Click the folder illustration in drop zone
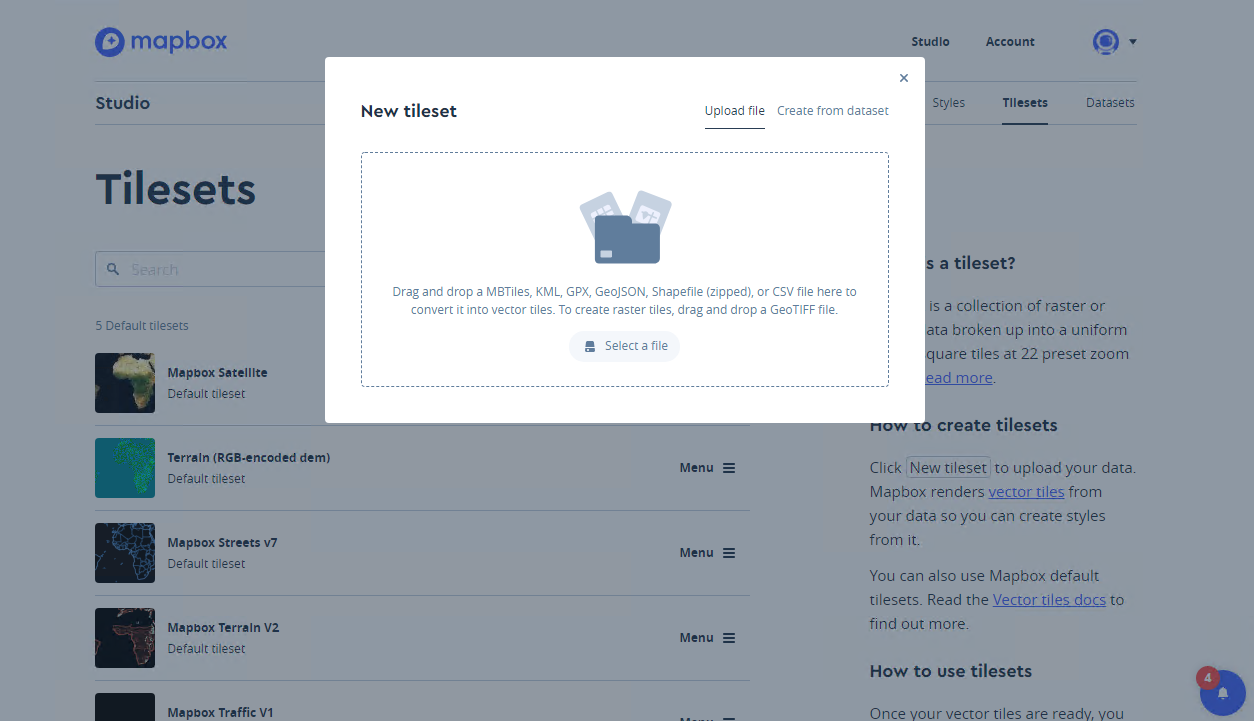The height and width of the screenshot is (721, 1254). tap(626, 228)
